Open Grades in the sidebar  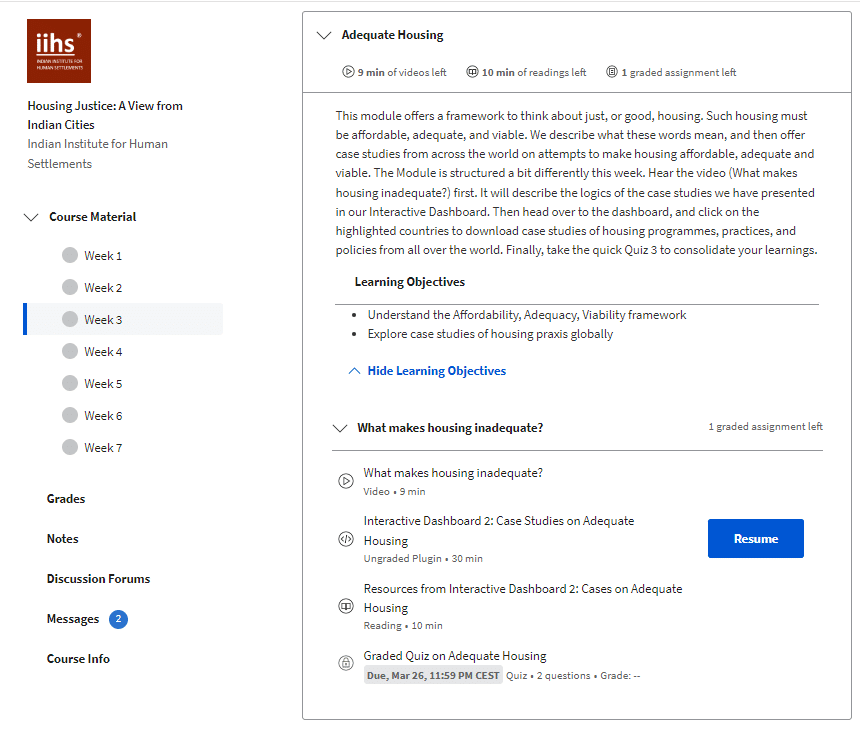click(x=66, y=499)
